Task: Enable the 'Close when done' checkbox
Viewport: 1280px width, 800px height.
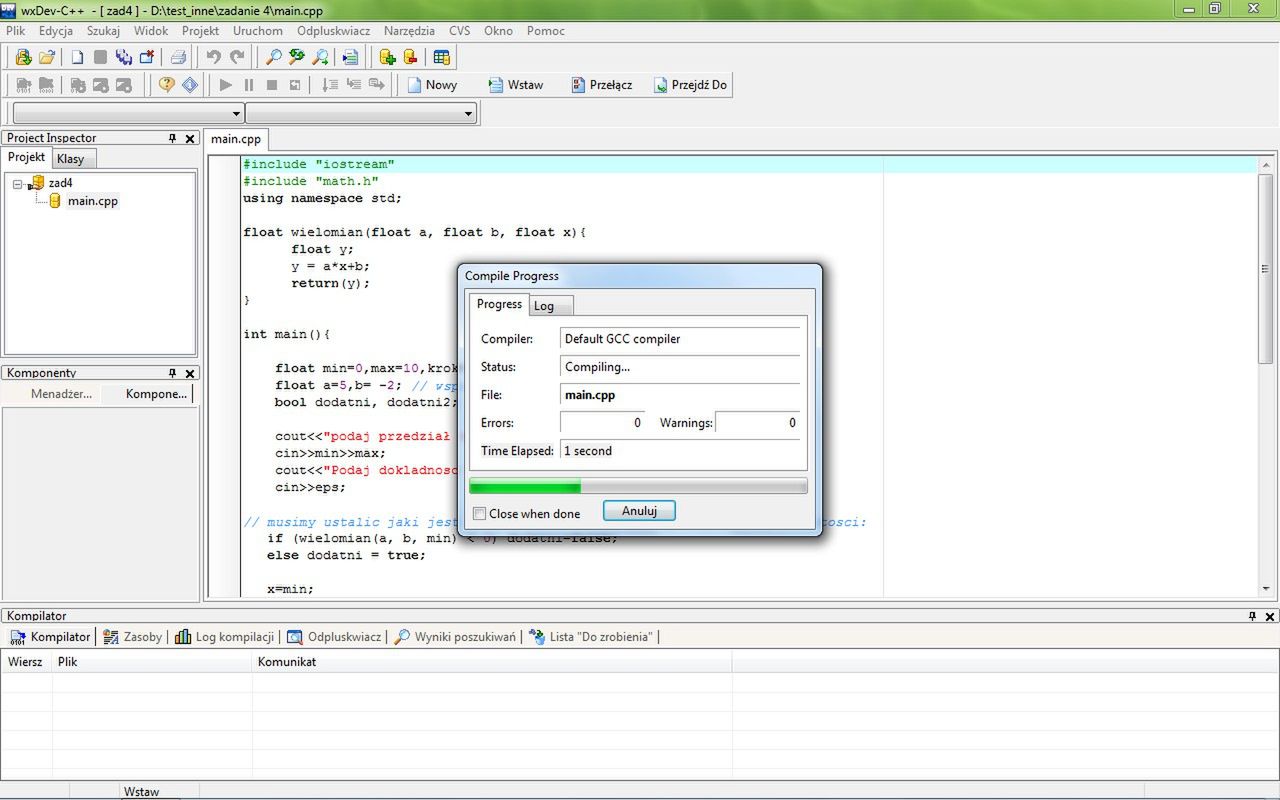Action: pos(480,513)
